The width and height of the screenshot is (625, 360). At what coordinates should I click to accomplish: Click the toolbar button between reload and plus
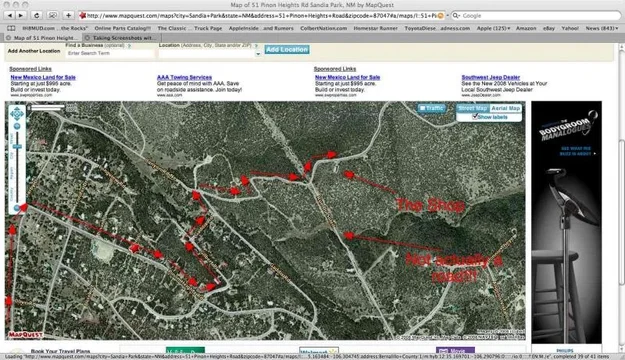[52, 16]
